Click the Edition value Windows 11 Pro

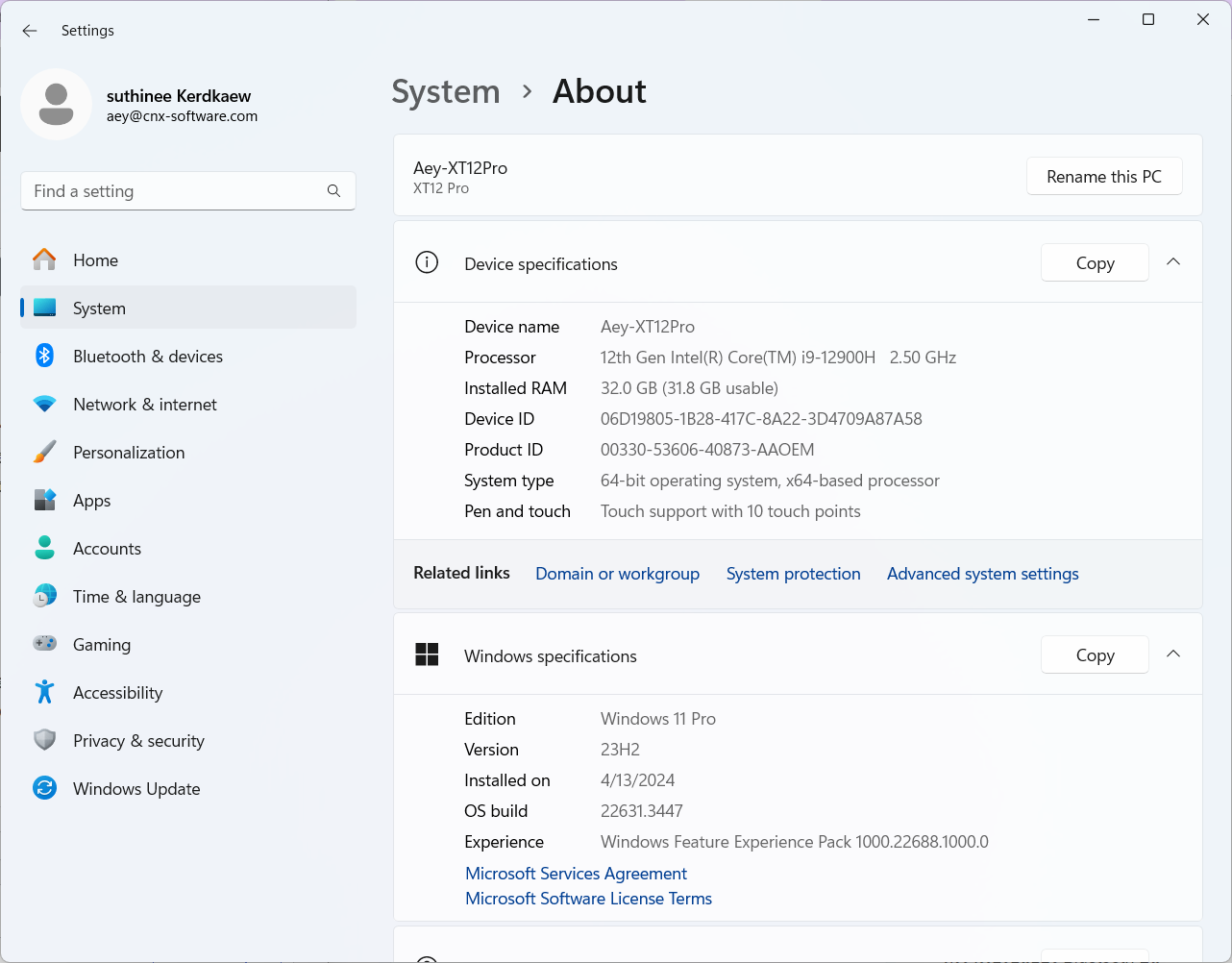[658, 719]
